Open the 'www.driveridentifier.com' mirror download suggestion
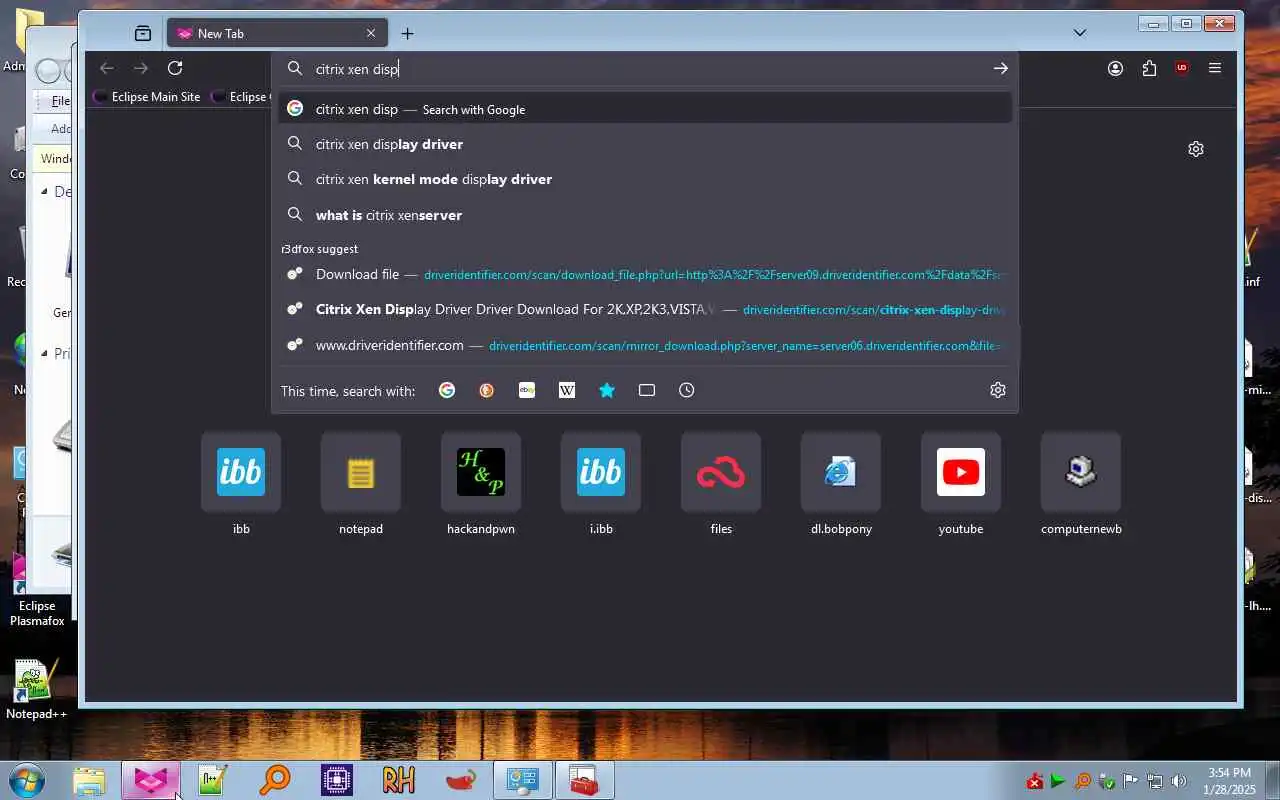Image resolution: width=1280 pixels, height=800 pixels. [x=645, y=345]
